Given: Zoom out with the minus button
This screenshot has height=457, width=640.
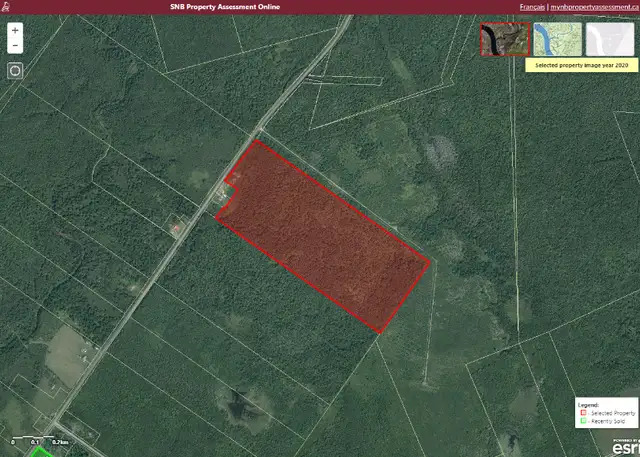Looking at the screenshot, I should pos(15,46).
